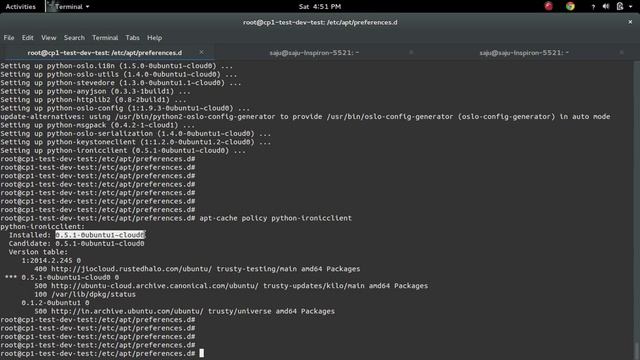Open the Edit menu

27,38
